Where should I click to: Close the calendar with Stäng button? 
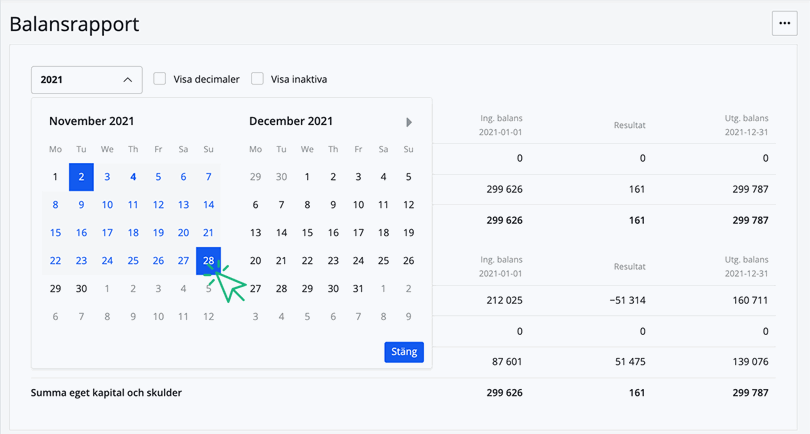[404, 352]
